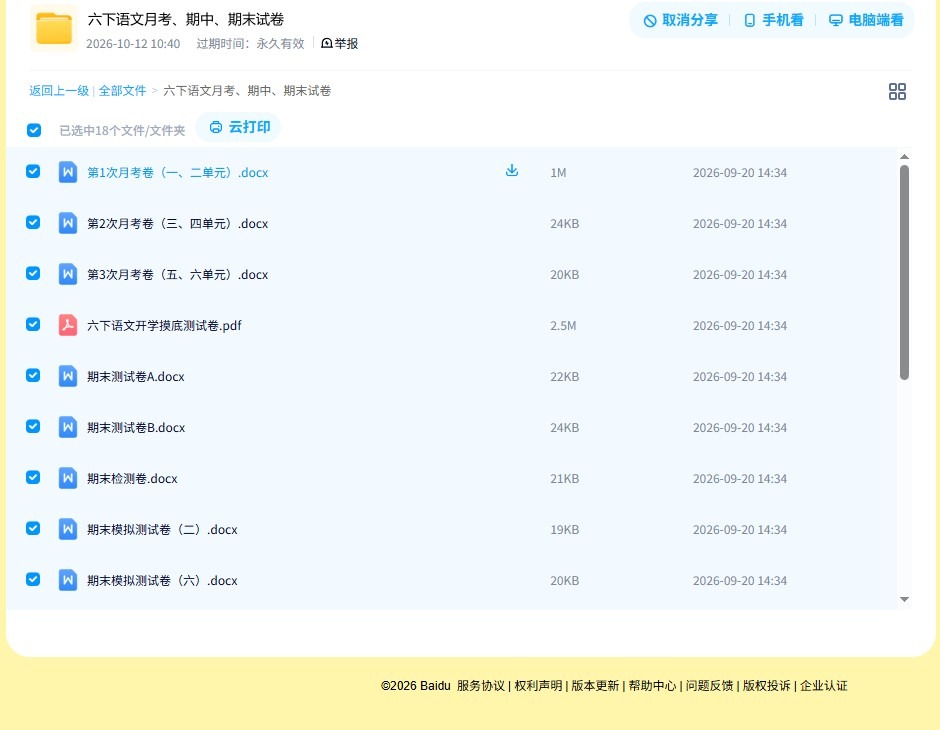Click Word icon of 期末模拟测试卷（六）.docx
This screenshot has width=940, height=730.
pyautogui.click(x=68, y=580)
